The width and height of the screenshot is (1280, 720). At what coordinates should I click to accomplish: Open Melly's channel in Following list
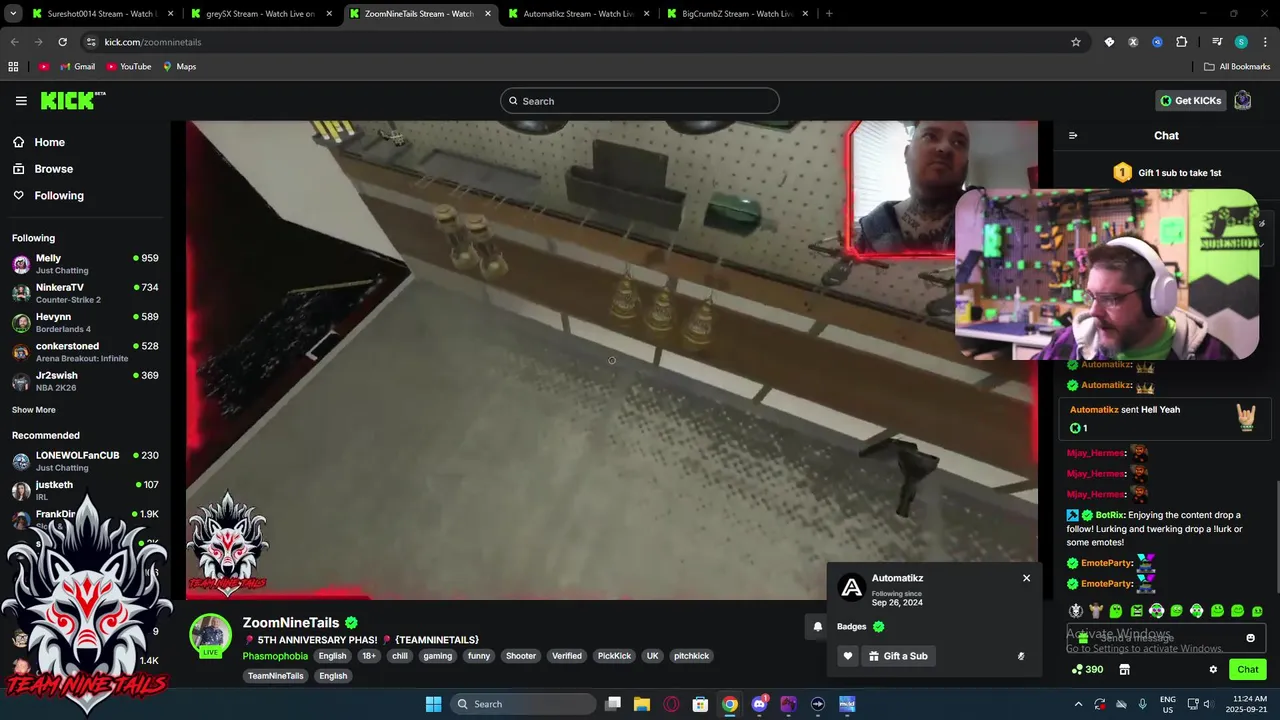[85, 264]
